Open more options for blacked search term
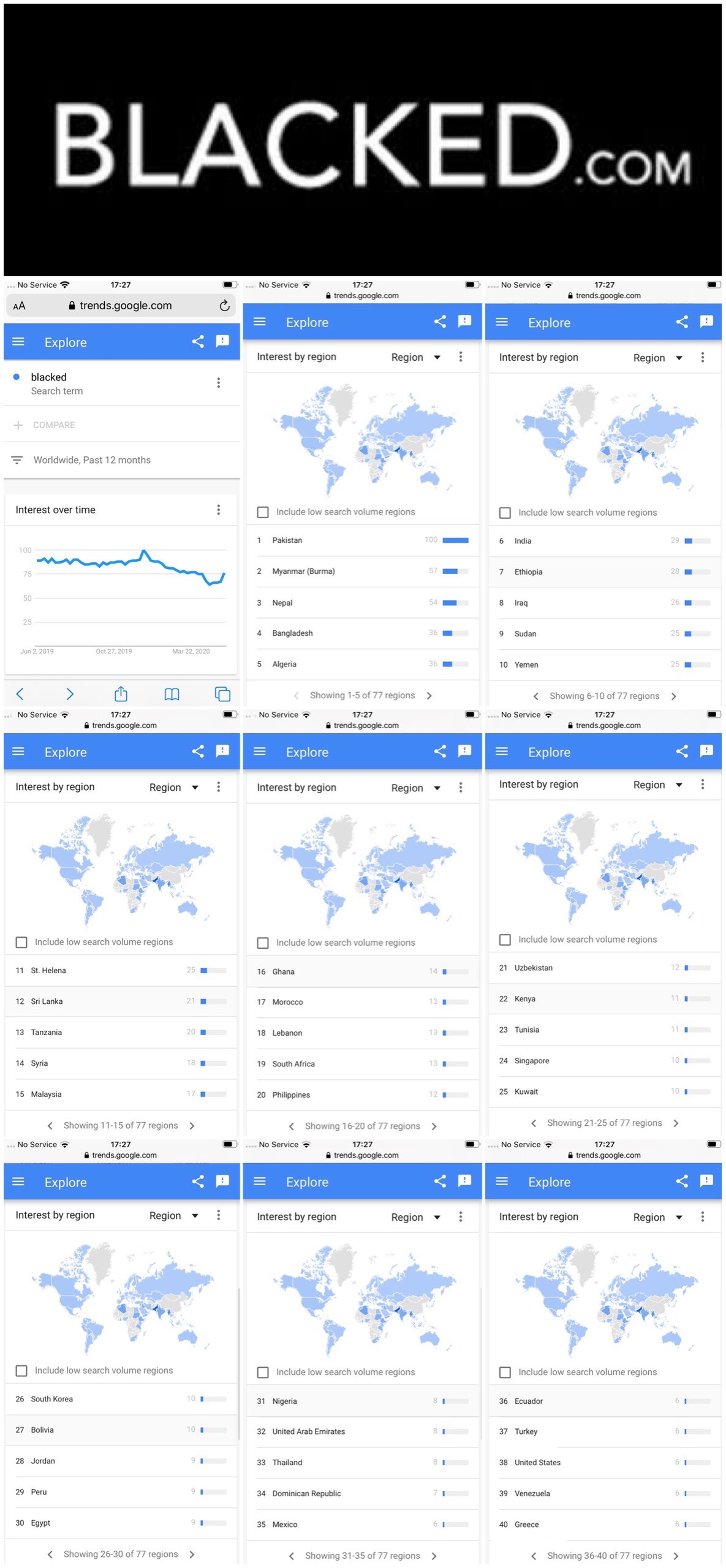This screenshot has height=1568, width=726. coord(218,383)
